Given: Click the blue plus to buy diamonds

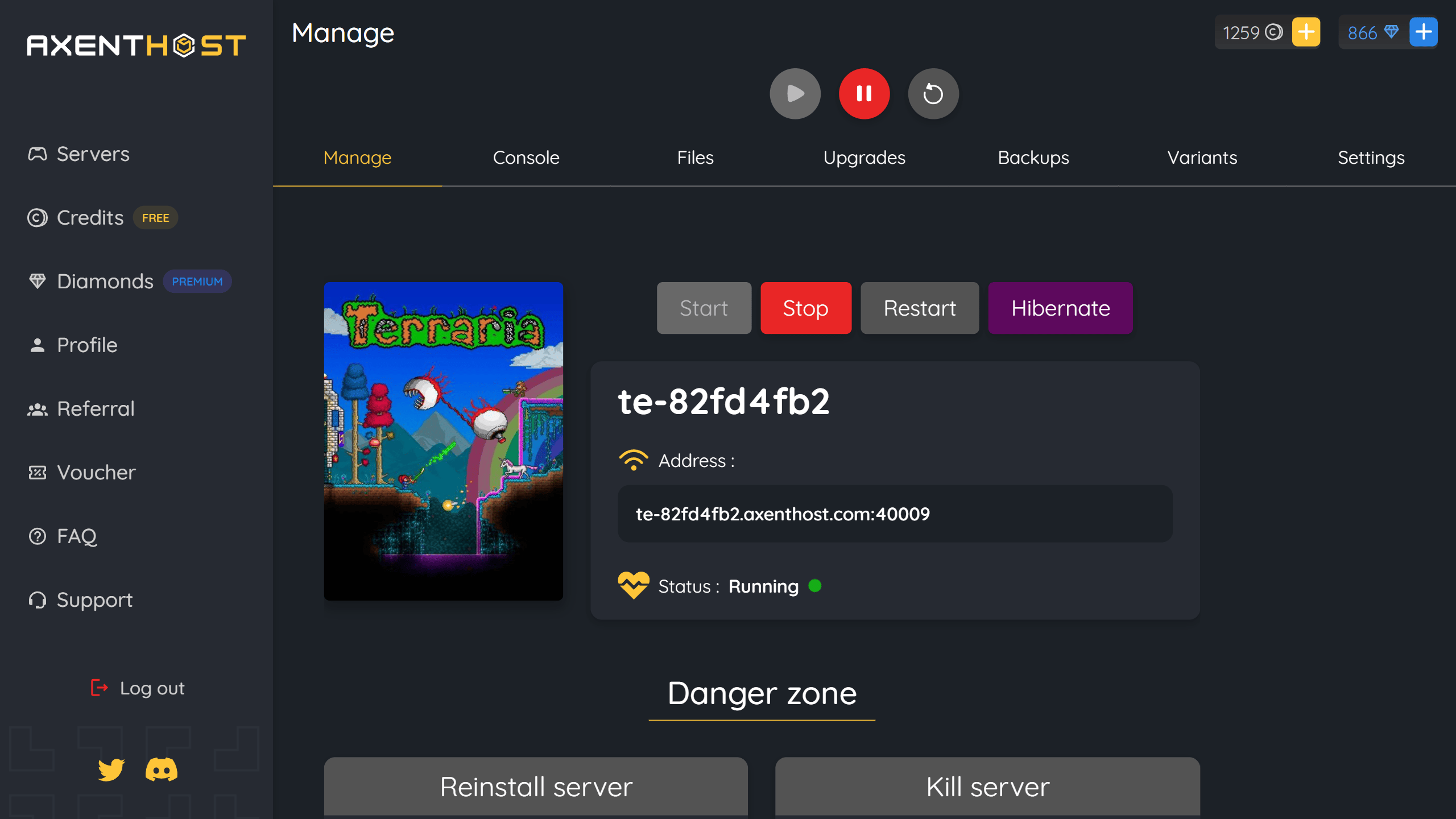Looking at the screenshot, I should pos(1423,32).
